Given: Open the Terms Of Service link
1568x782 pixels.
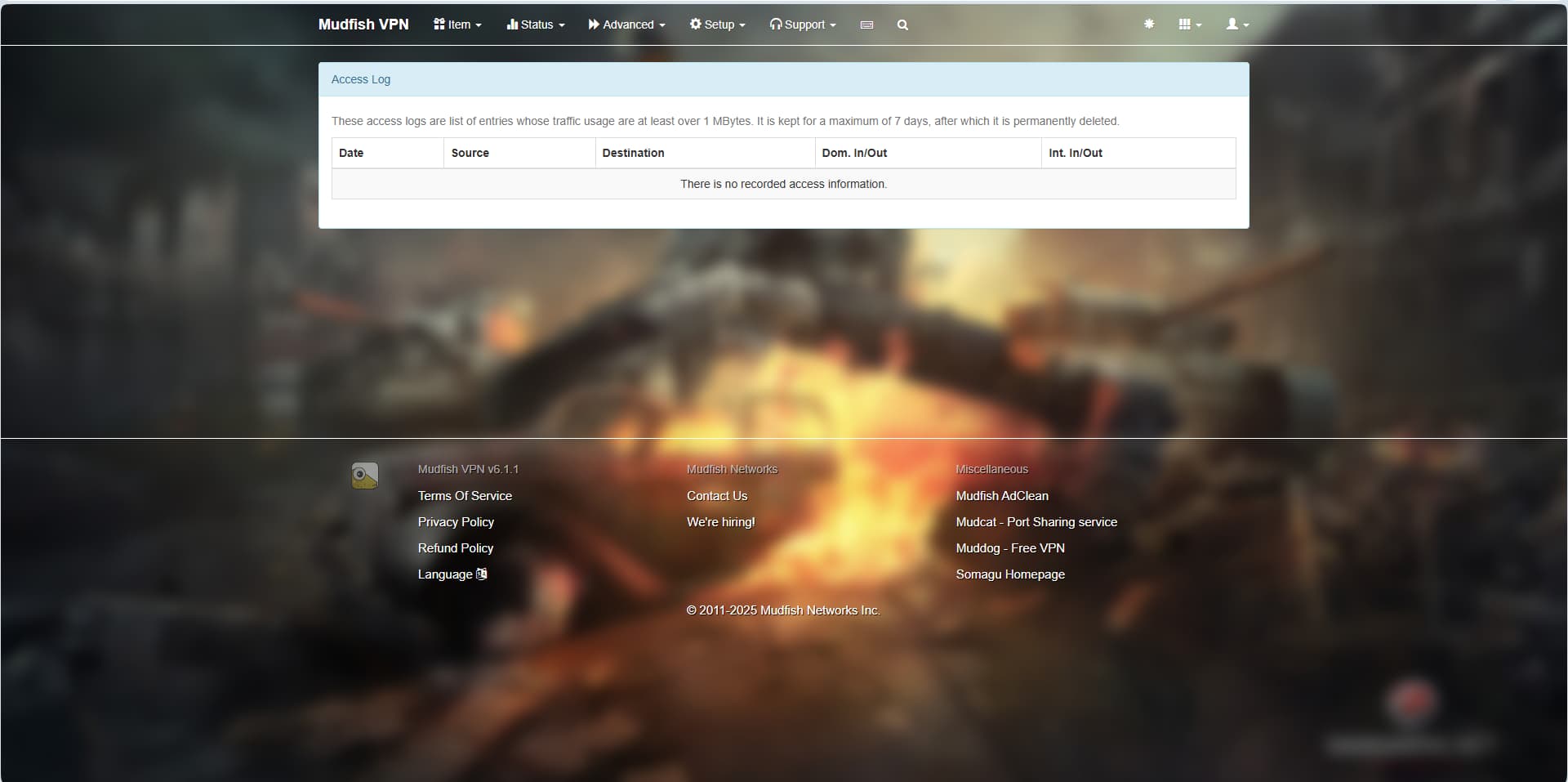Looking at the screenshot, I should [465, 496].
